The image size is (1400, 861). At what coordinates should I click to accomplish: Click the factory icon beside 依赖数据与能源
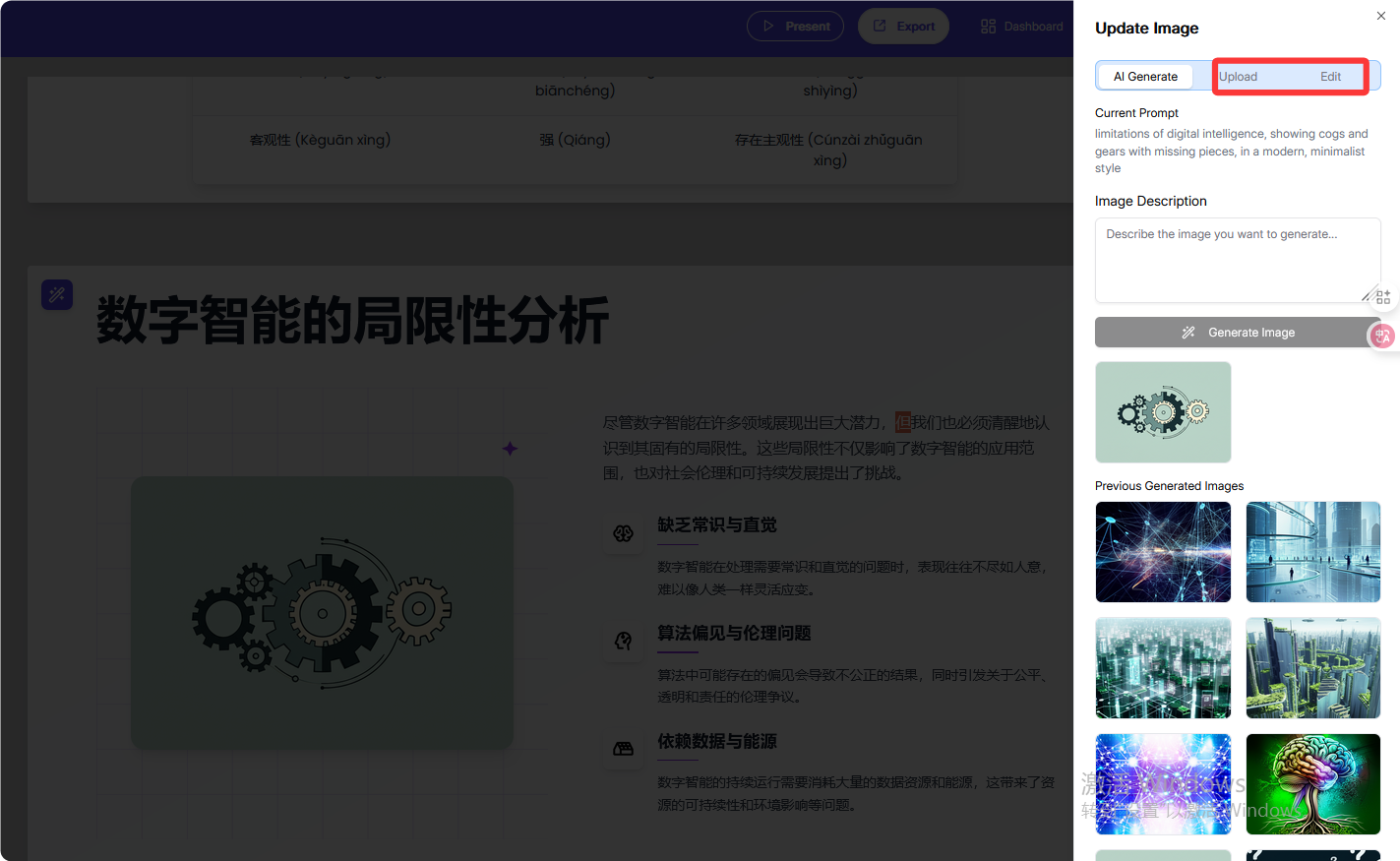click(624, 749)
